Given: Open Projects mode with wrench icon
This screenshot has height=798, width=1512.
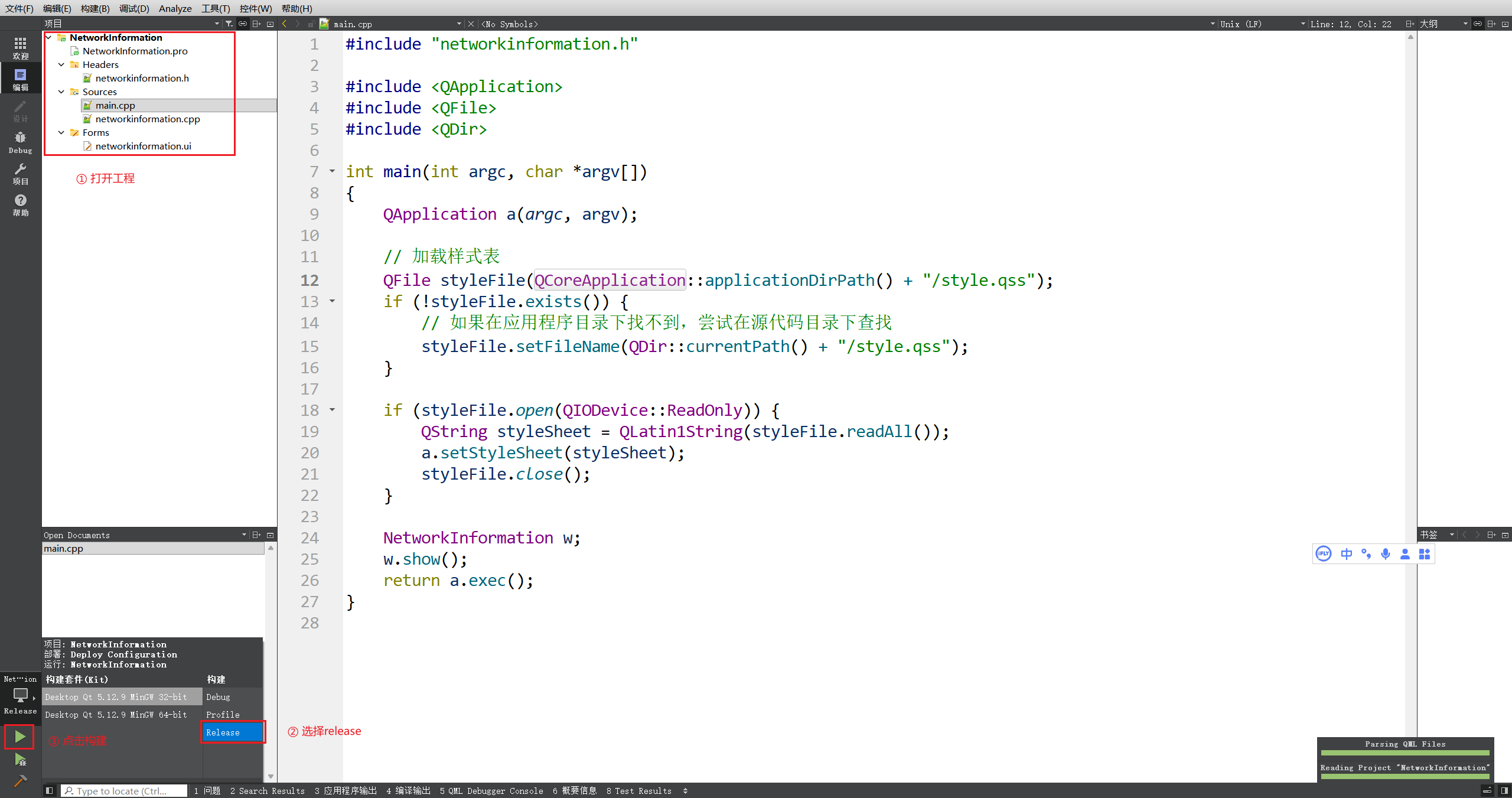Looking at the screenshot, I should pos(20,173).
